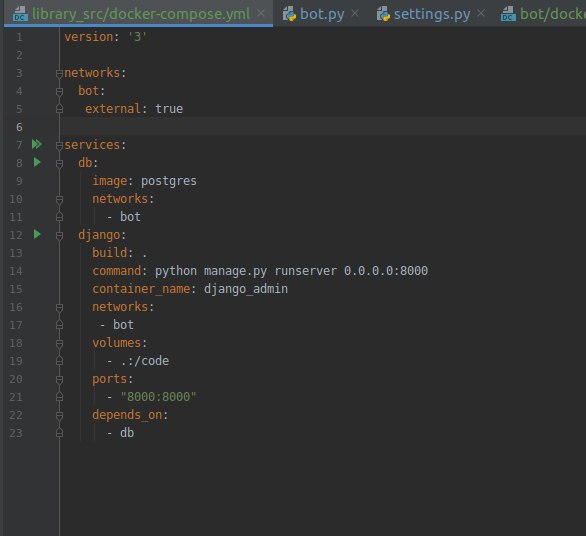Switch to the settings.py tab
Screen dimensions: 586x536
pos(432,14)
